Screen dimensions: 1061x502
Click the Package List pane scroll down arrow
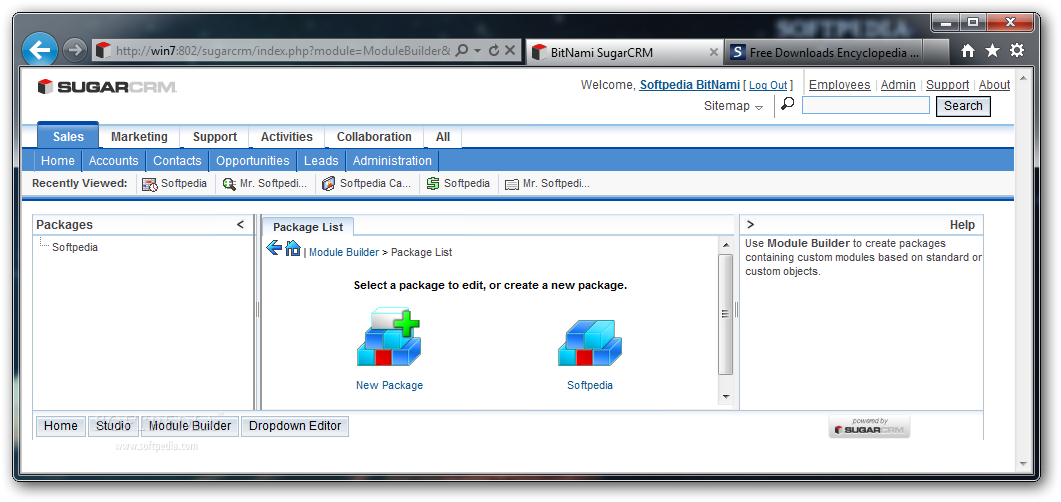(x=725, y=396)
